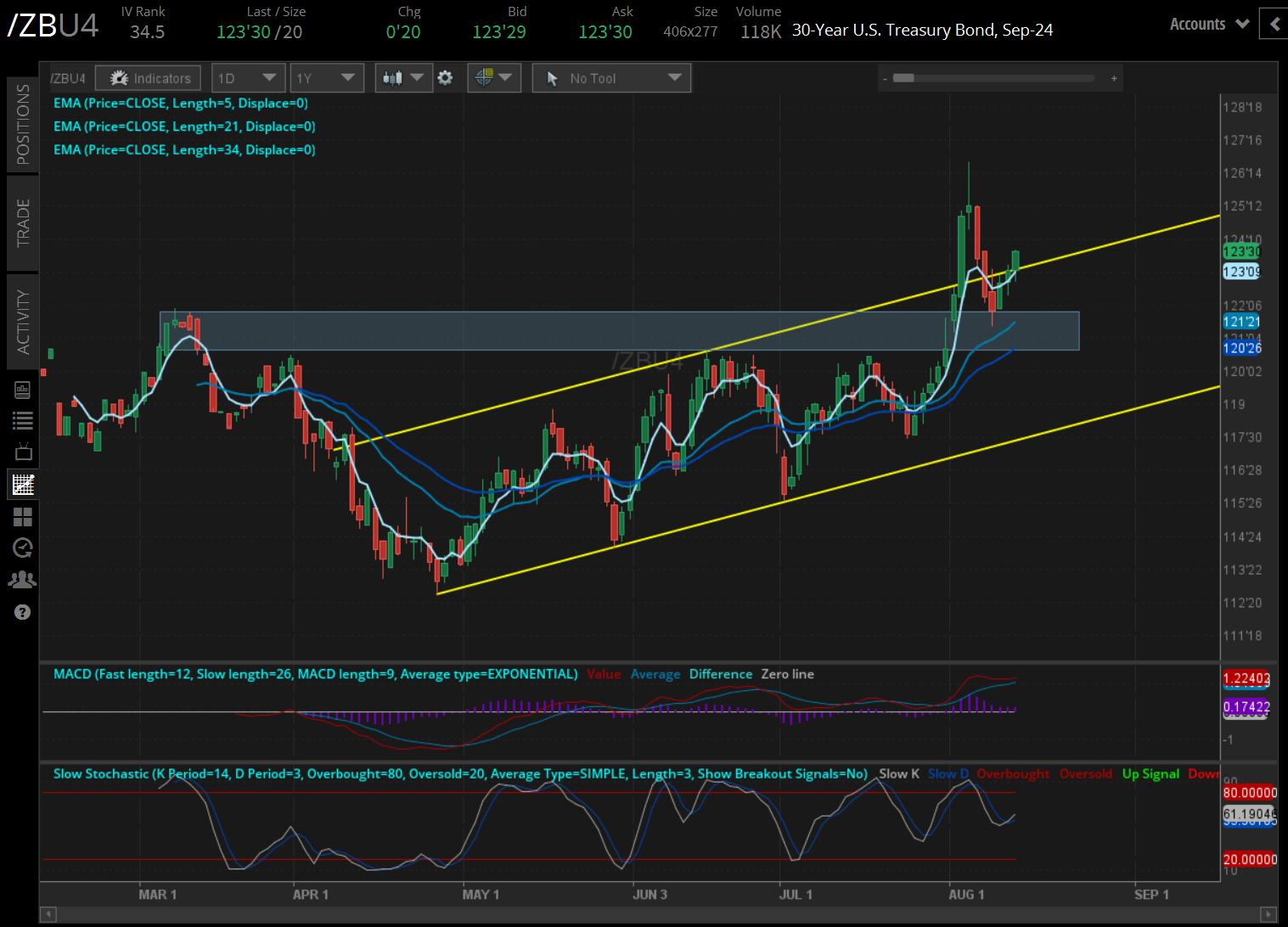Toggle the MACD Value series in the legend
1288x927 pixels.
(604, 674)
